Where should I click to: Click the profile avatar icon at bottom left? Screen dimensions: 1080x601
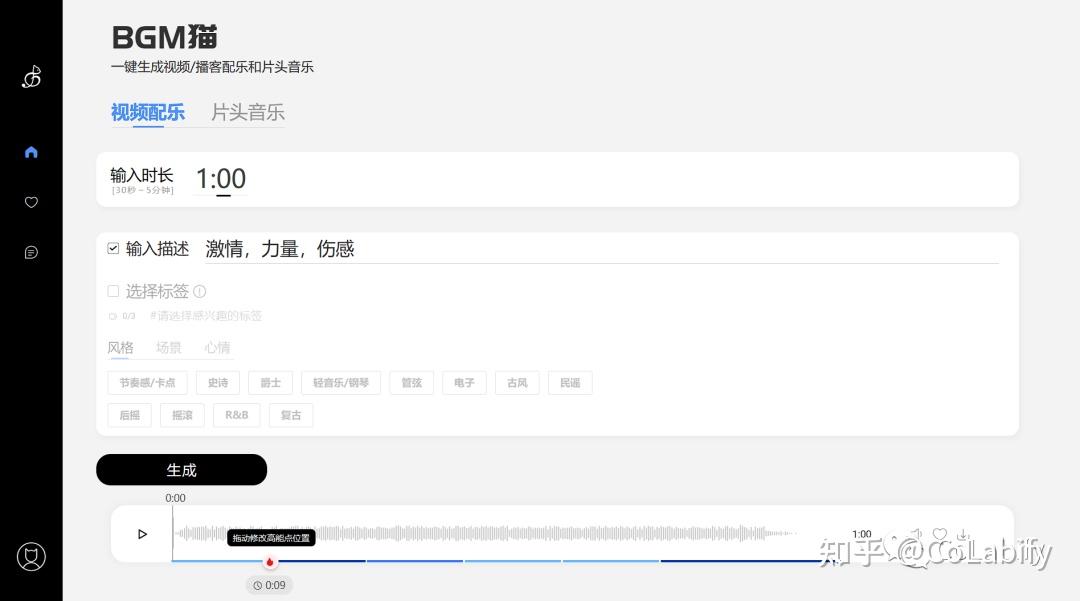tap(31, 557)
